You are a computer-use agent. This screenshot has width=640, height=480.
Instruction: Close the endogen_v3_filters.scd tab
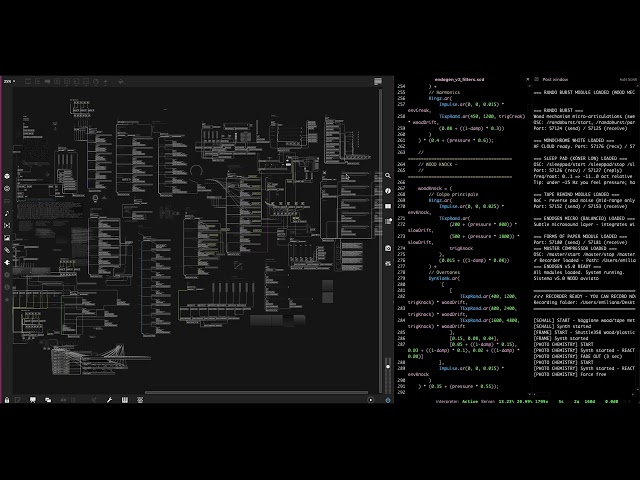(527, 79)
